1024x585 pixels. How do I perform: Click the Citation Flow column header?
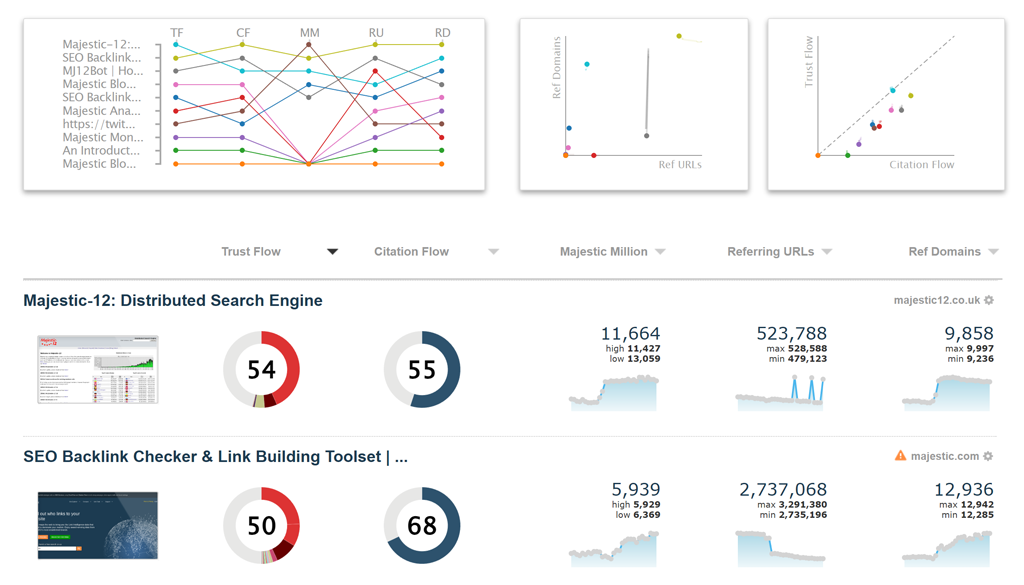411,252
